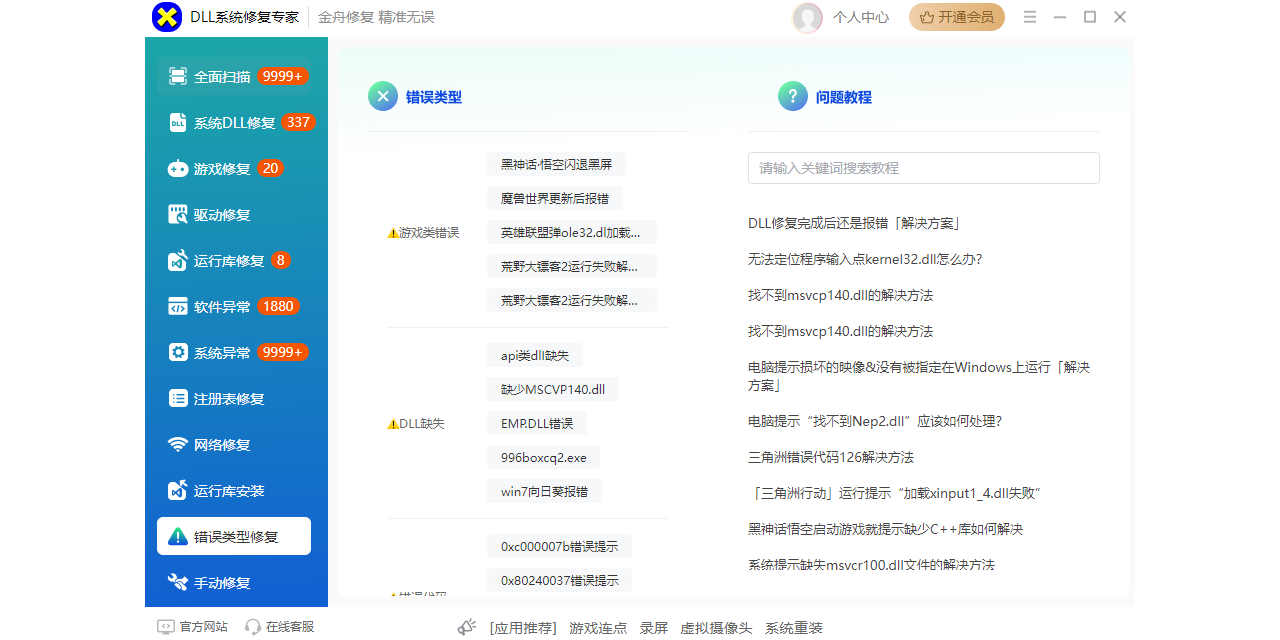Click 系统重装 in recommended apps

(793, 628)
